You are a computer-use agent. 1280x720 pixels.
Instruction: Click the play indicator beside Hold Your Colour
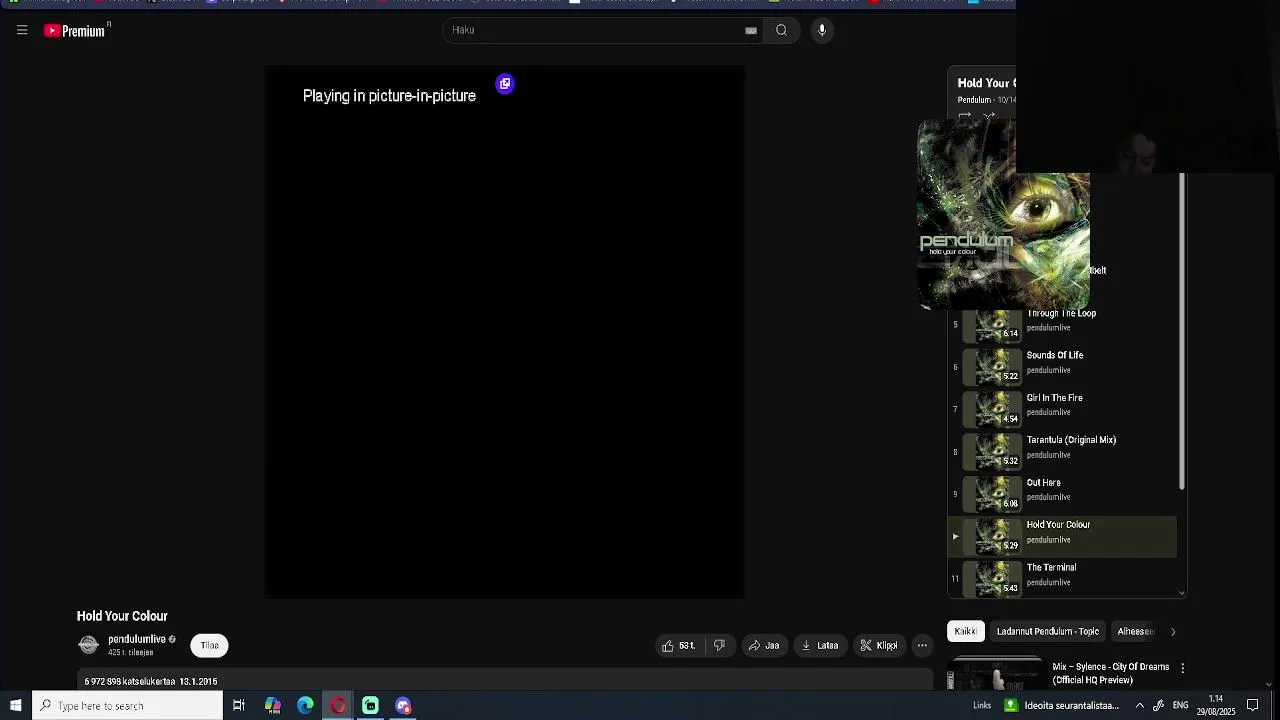[x=955, y=537]
